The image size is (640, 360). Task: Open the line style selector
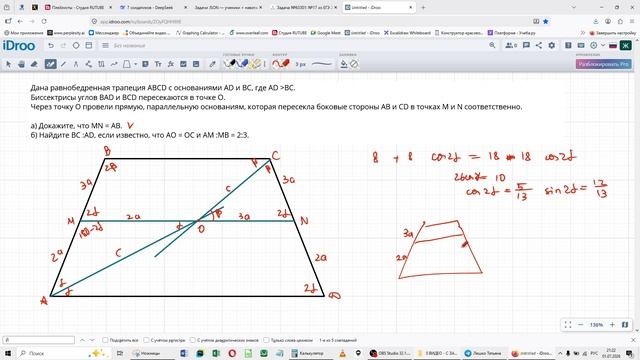322,64
